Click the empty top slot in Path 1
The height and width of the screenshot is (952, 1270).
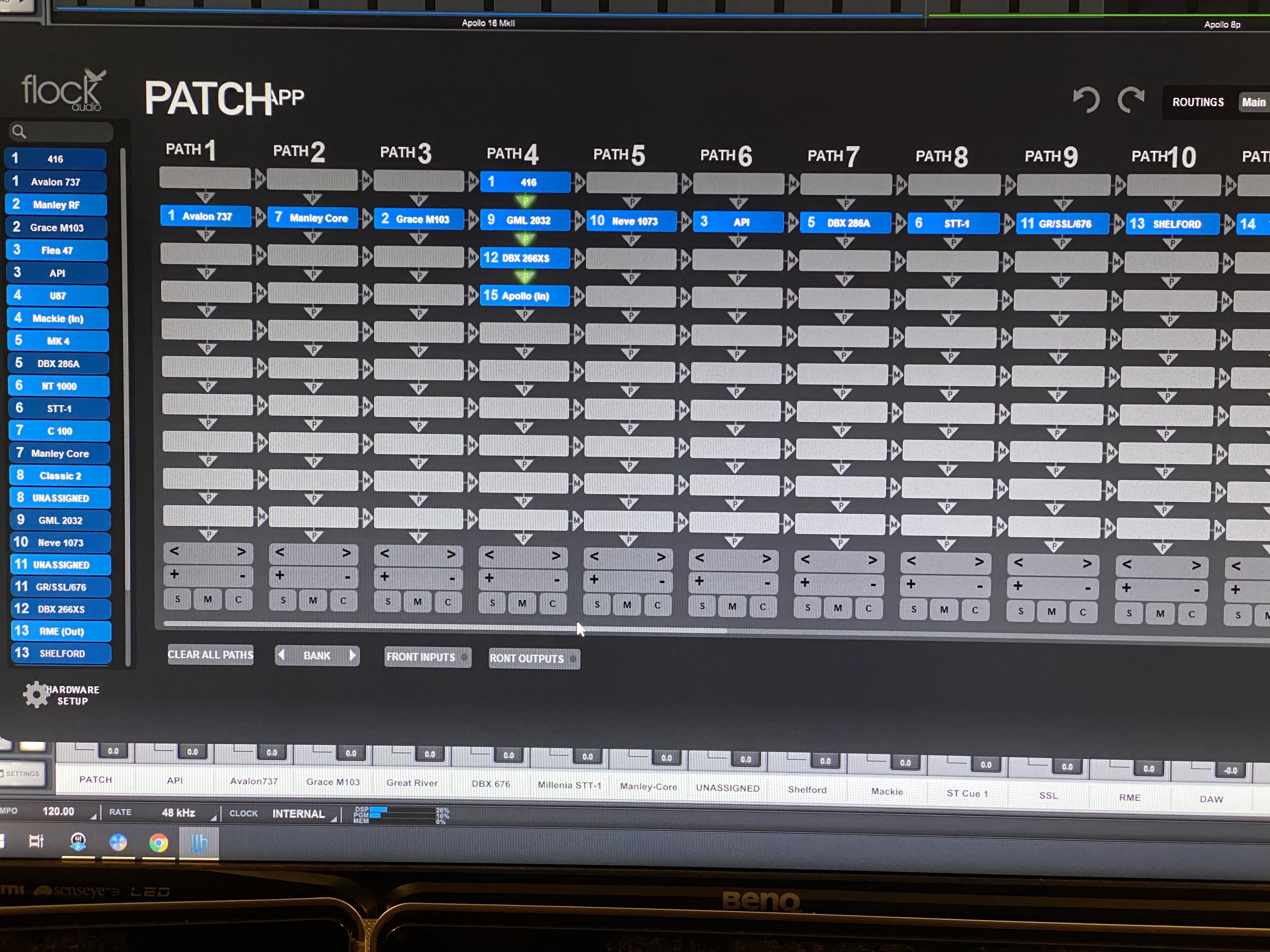pos(205,178)
